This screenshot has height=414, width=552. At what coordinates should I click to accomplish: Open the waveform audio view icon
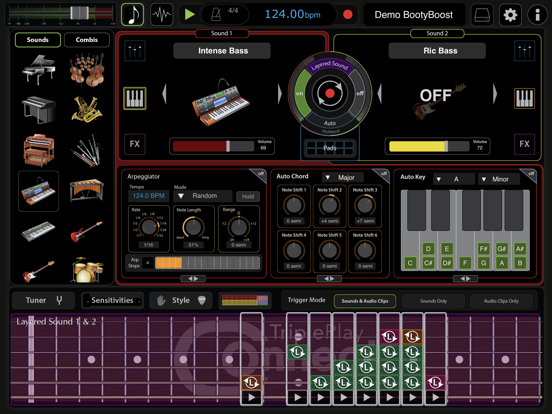coord(162,15)
